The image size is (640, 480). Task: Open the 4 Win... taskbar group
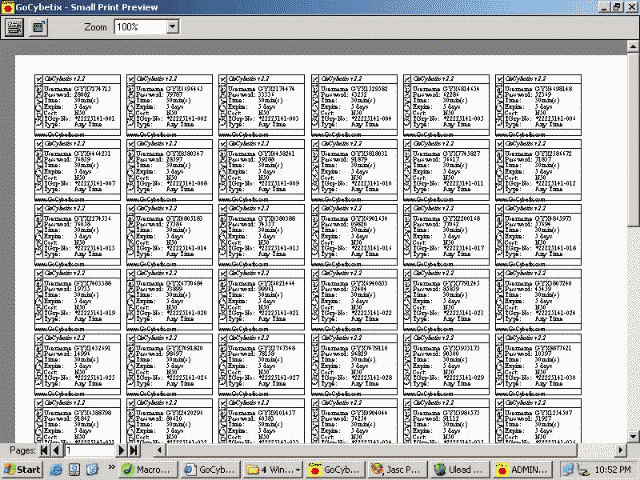click(272, 470)
